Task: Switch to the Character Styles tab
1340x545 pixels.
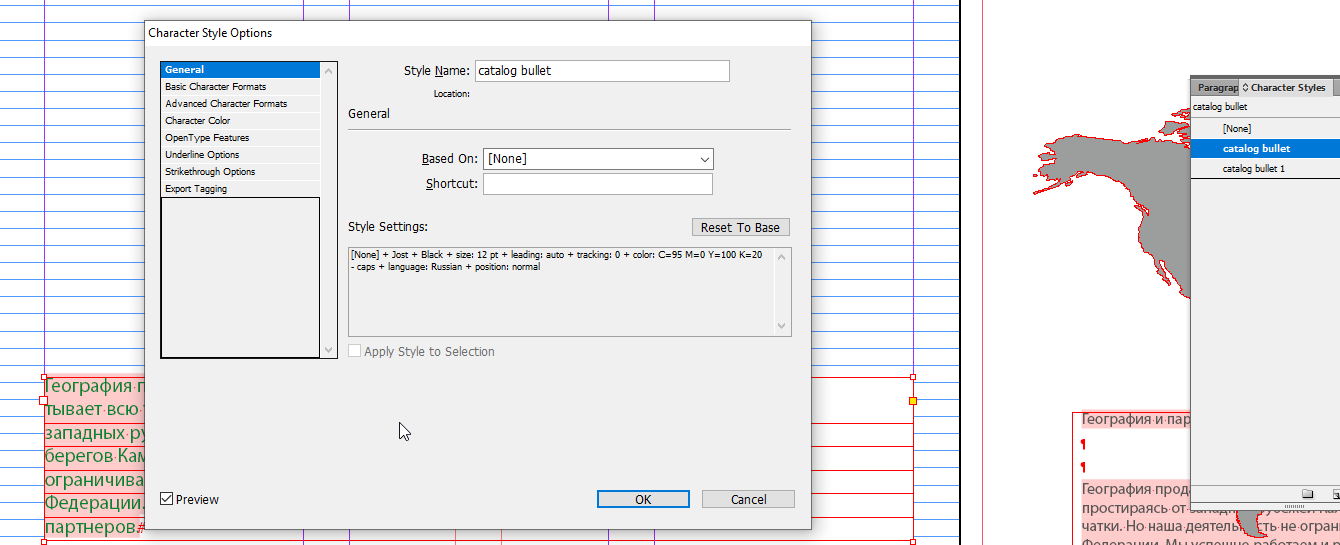Action: coord(1284,88)
